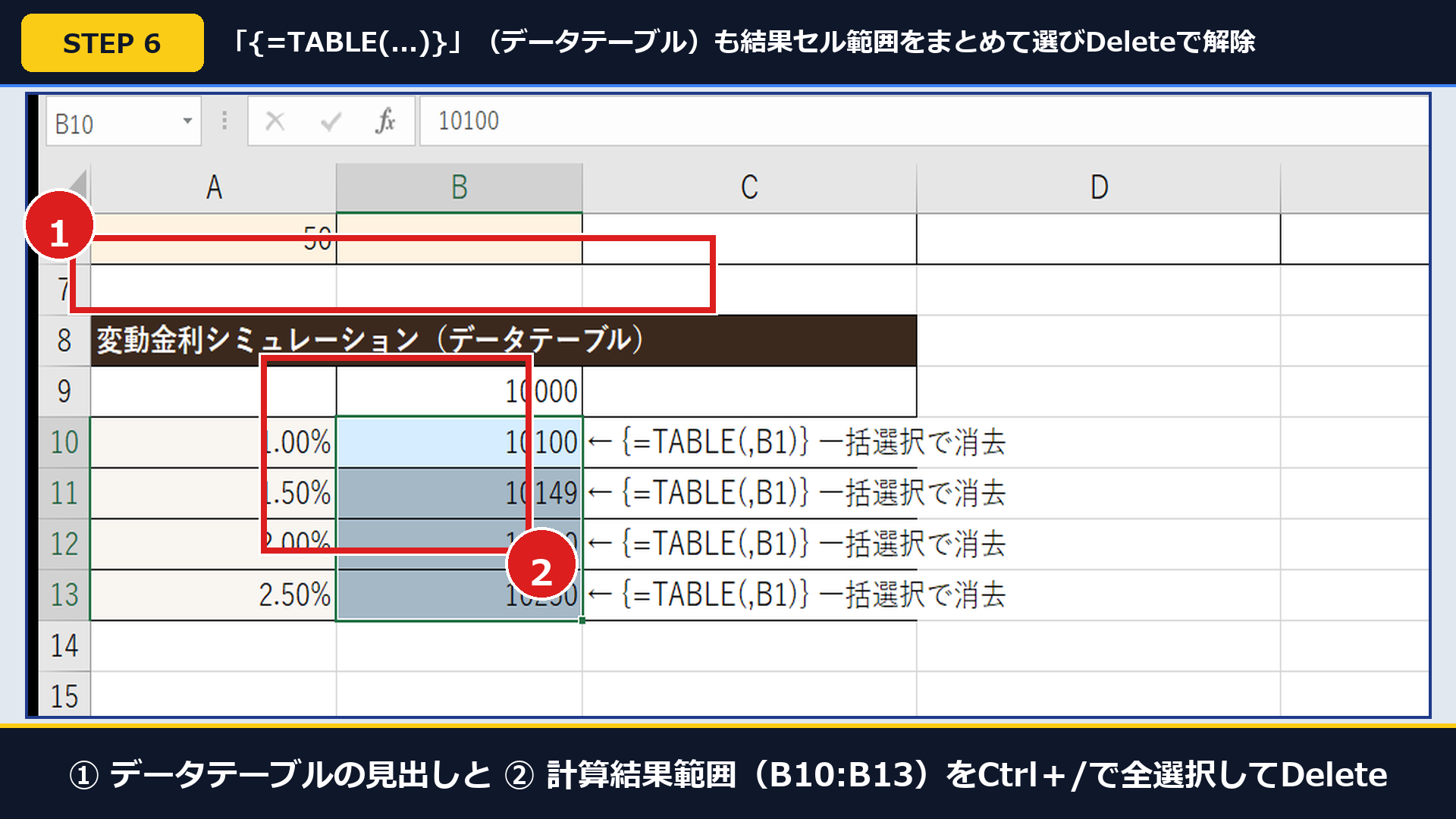Select row 10 header
1456x819 pixels.
64,442
